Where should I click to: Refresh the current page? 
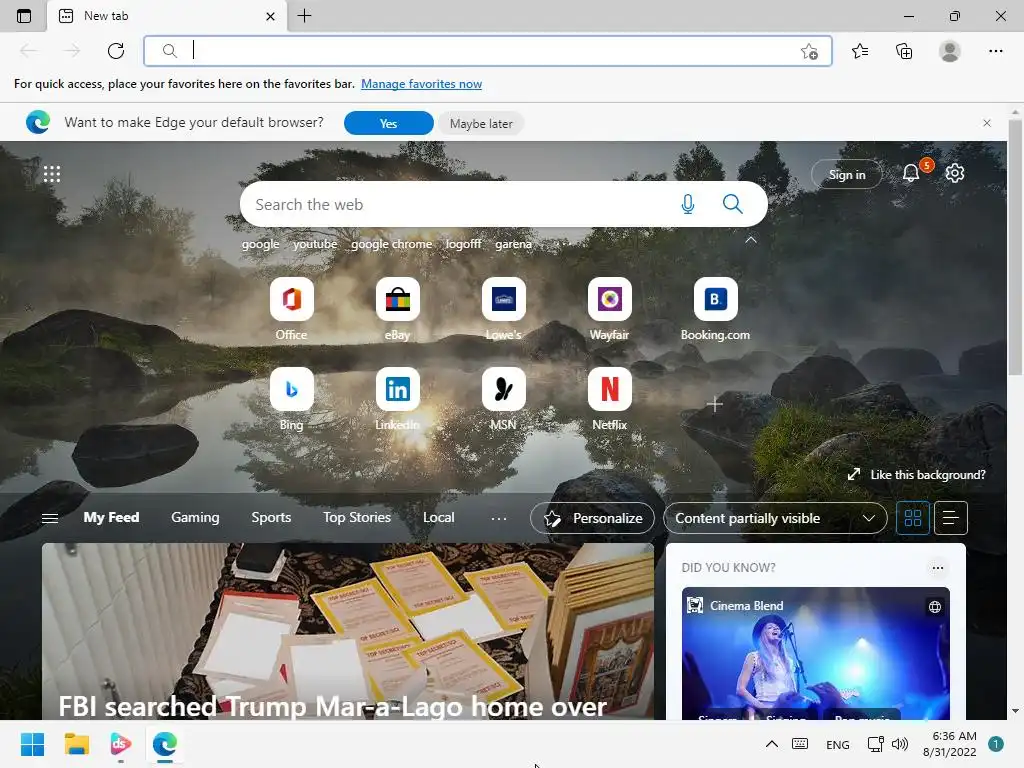click(x=116, y=51)
